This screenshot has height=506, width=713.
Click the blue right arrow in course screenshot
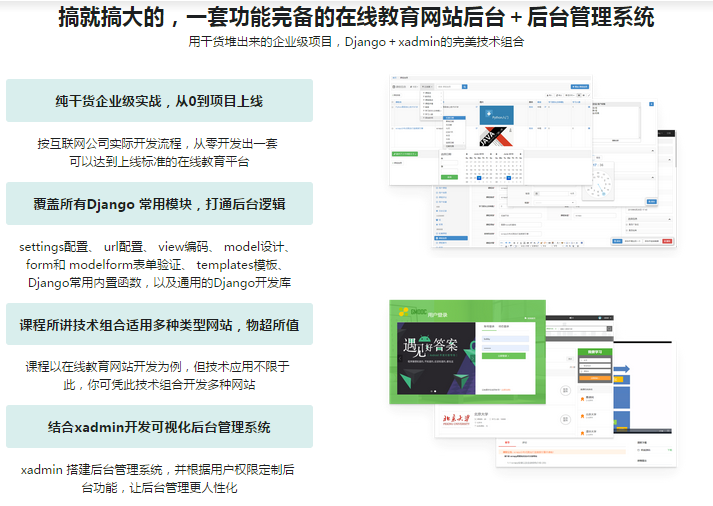621,369
